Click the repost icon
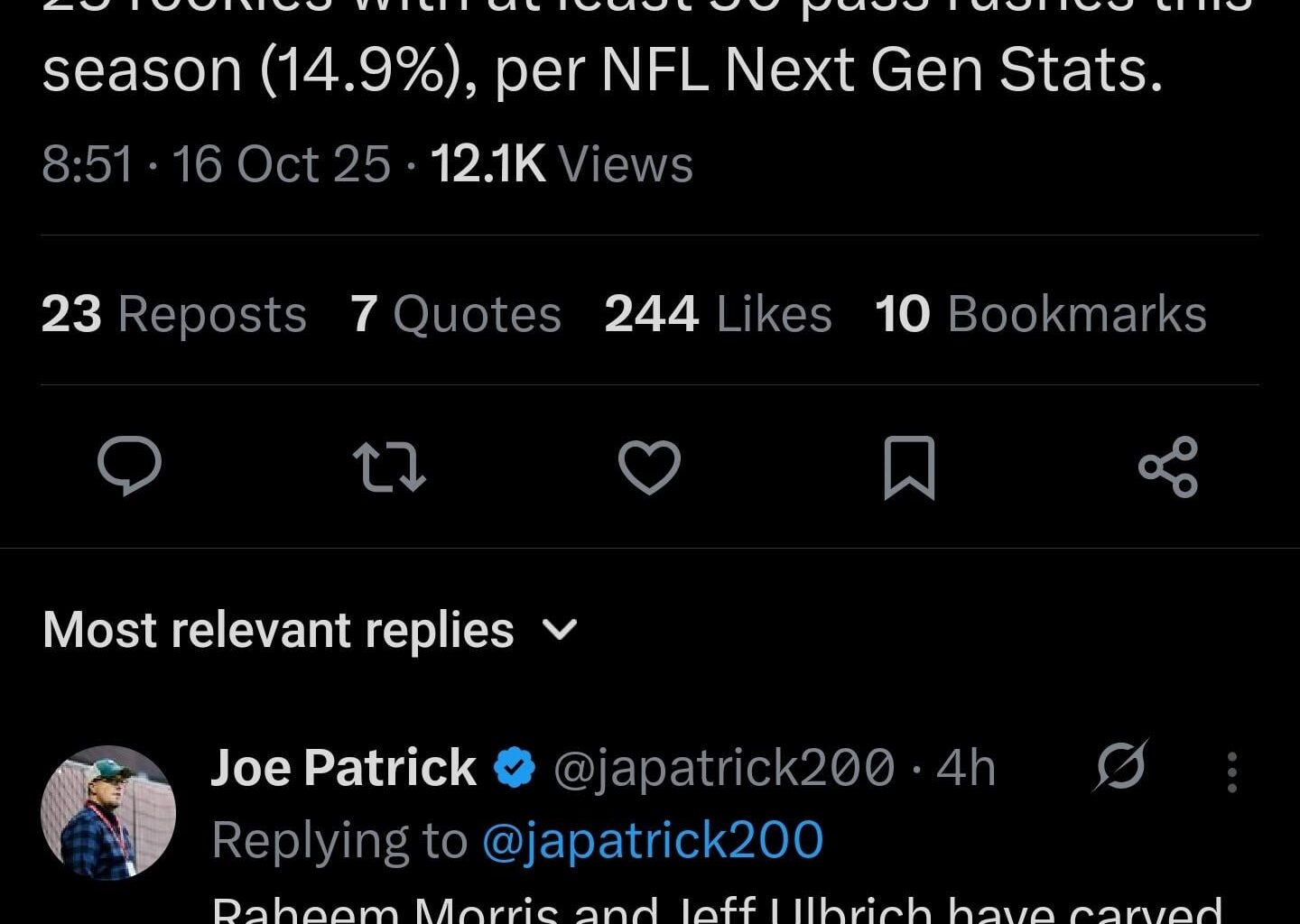 (x=390, y=466)
